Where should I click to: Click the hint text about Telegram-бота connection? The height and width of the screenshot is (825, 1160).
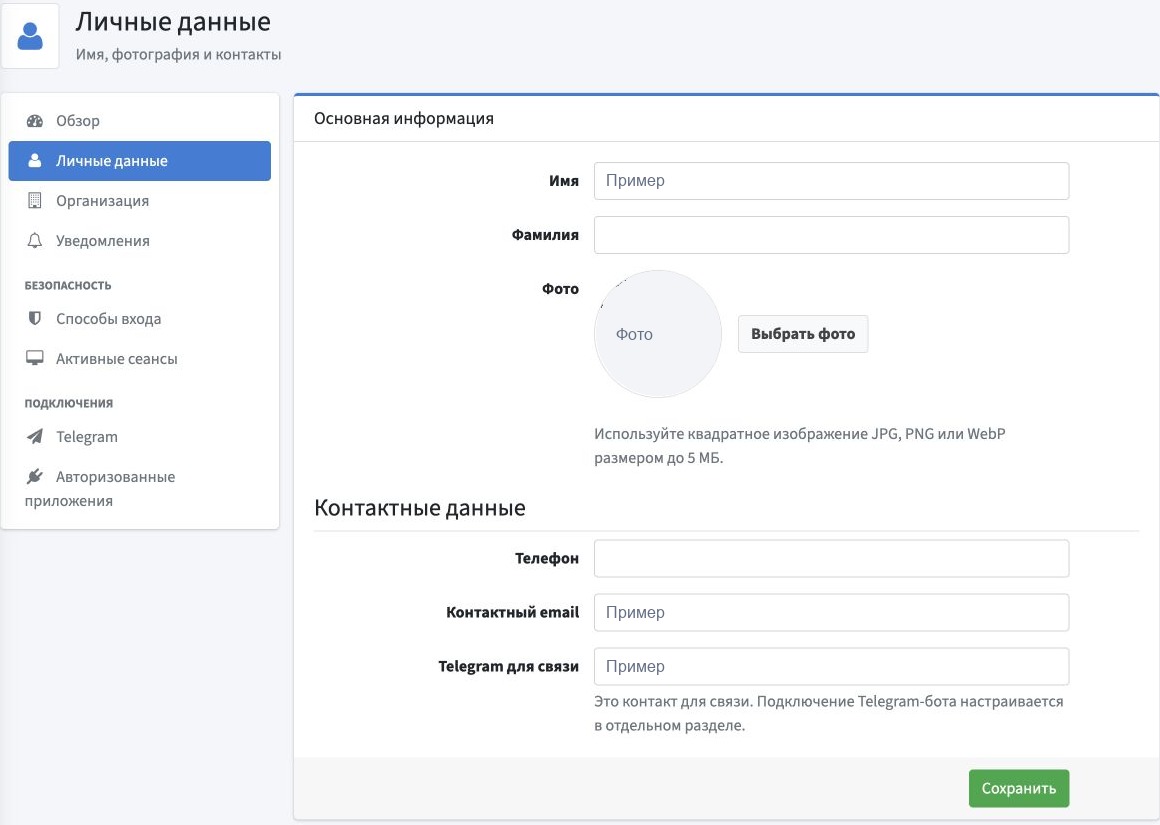829,713
